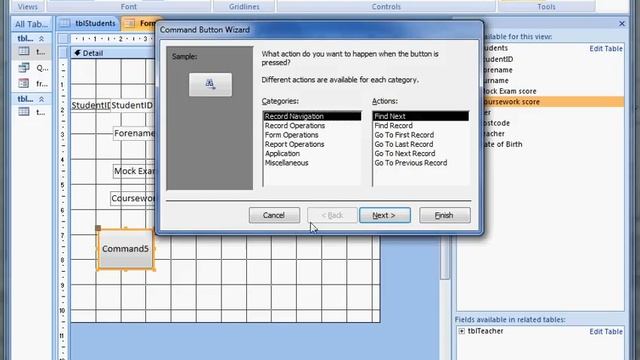Image resolution: width=640 pixels, height=360 pixels.
Task: Click the Detail section bar
Action: tap(113, 53)
